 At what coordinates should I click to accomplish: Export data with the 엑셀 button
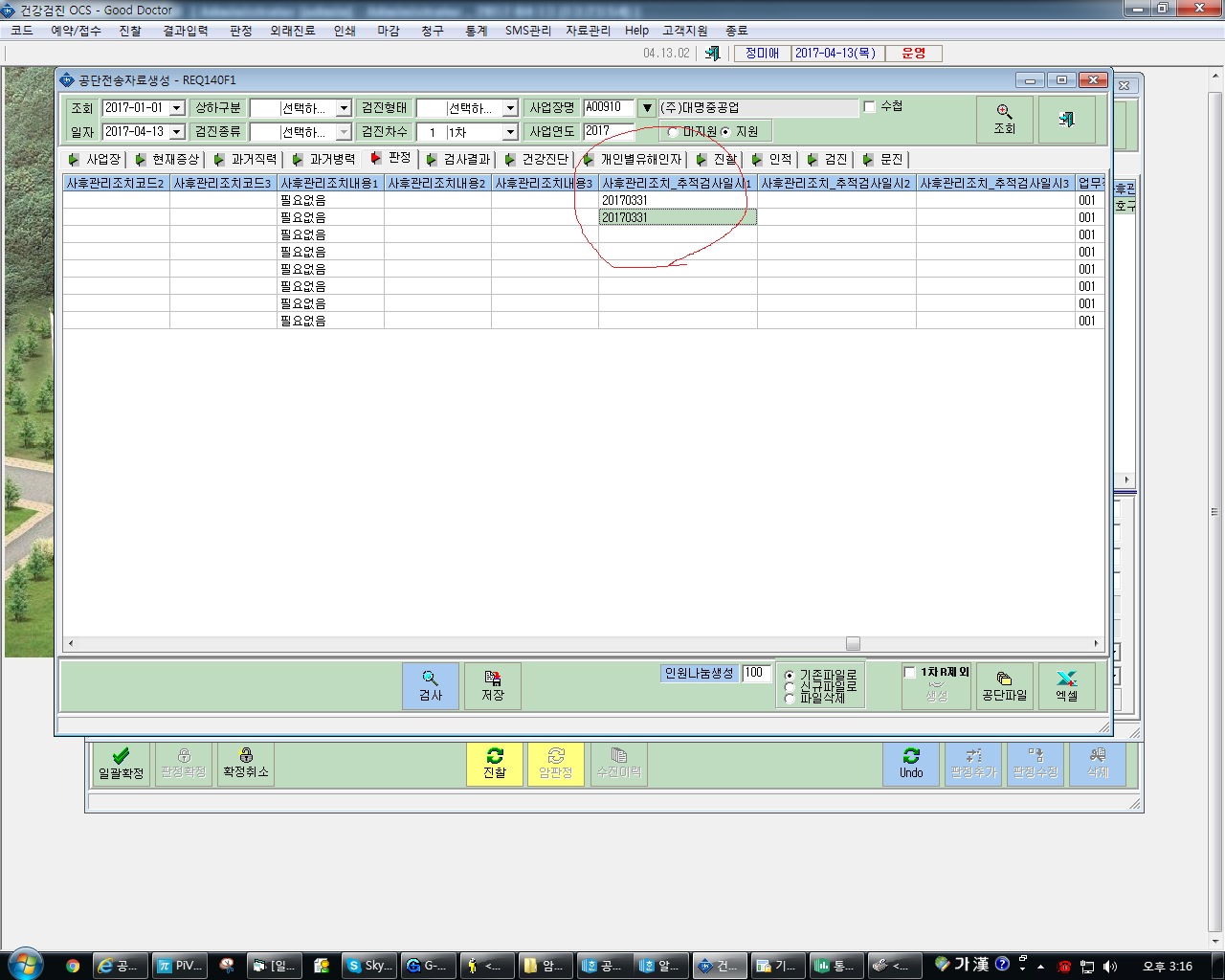pos(1066,685)
